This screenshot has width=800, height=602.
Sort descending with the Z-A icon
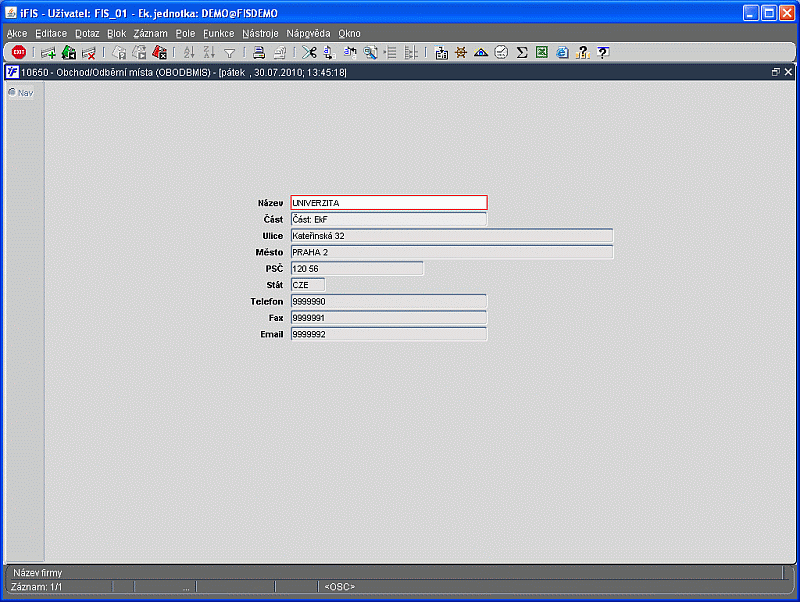pos(209,52)
